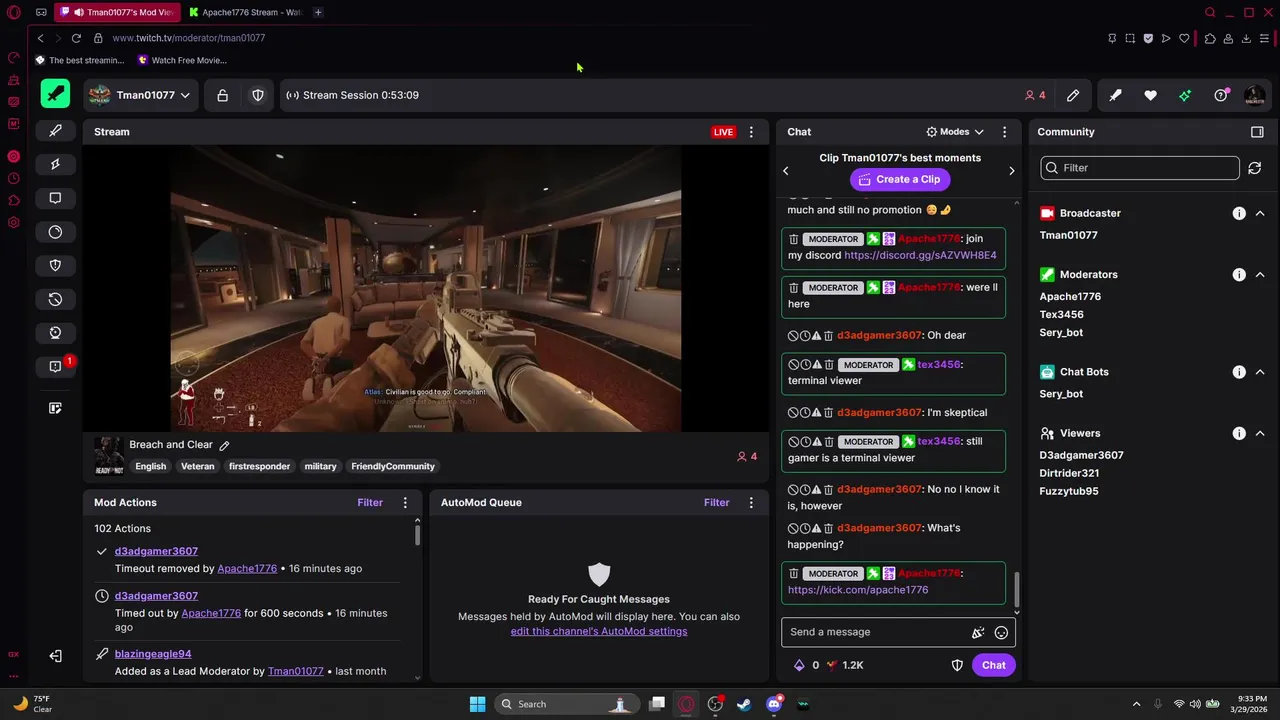
Task: Click the exit arrow icon at sidebar bottom
Action: (55, 656)
